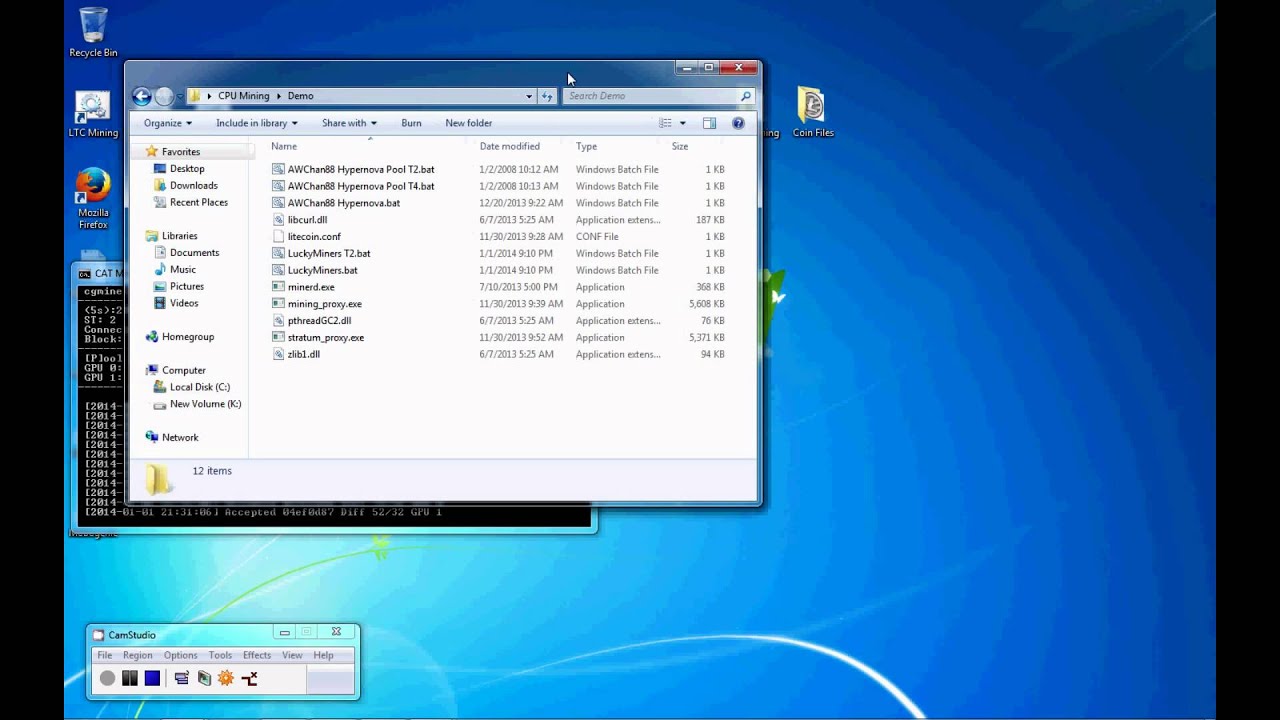The width and height of the screenshot is (1280, 720).
Task: Click the search magnifier icon
Action: [745, 96]
